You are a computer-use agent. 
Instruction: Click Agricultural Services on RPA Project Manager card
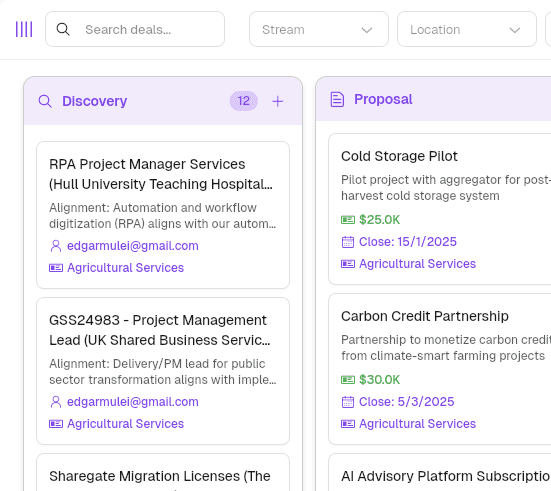(125, 268)
